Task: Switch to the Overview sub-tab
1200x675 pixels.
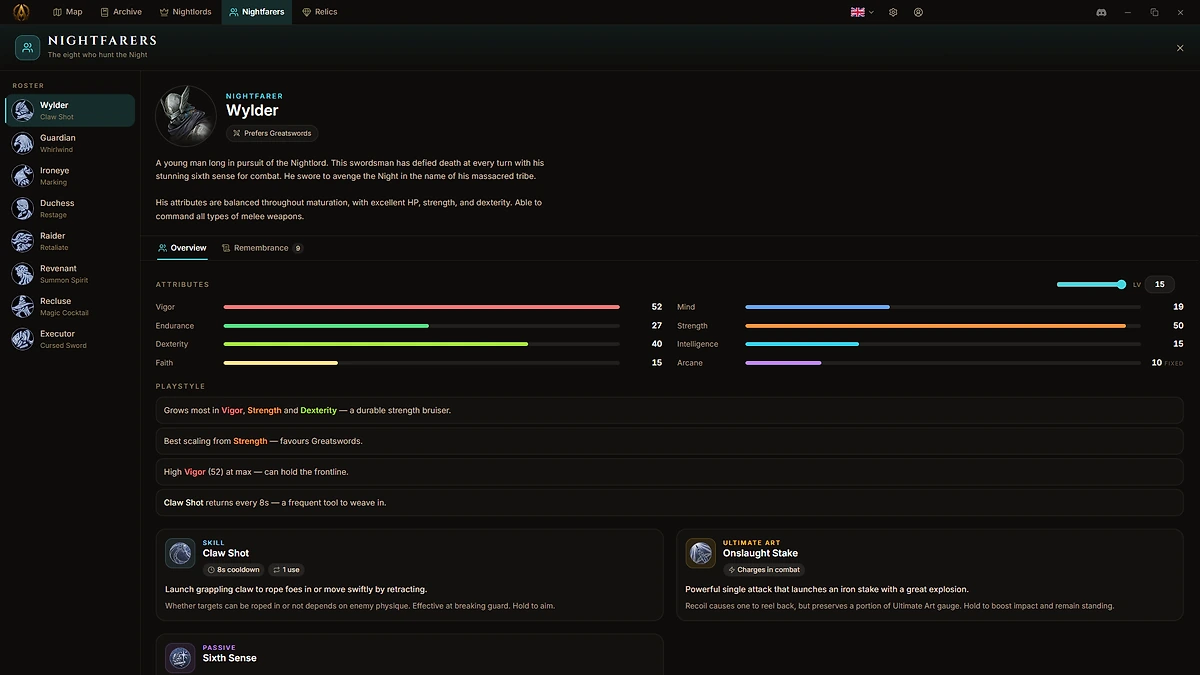Action: pos(182,248)
